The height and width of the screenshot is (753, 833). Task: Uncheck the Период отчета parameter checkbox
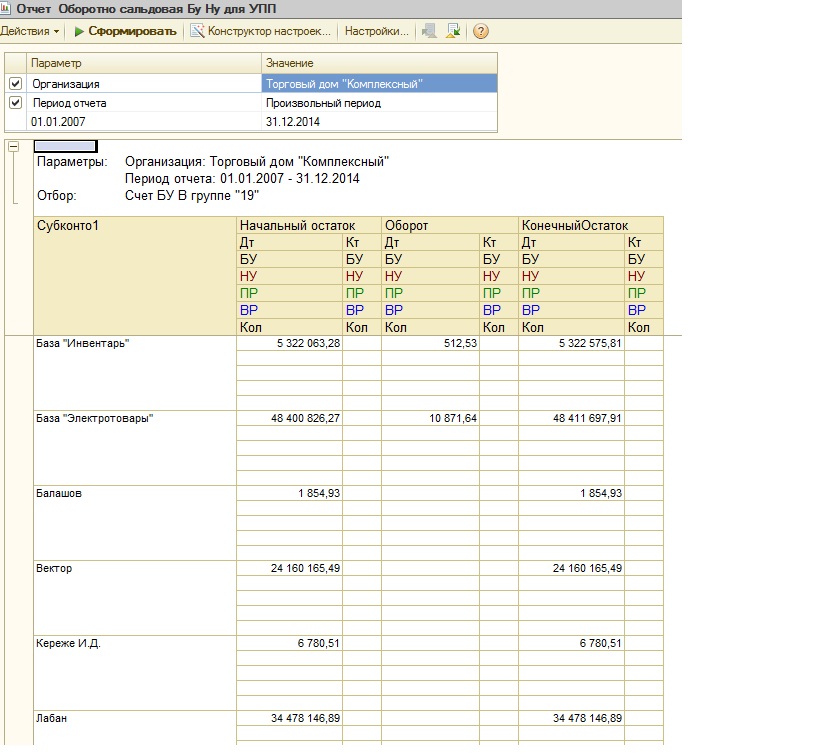point(15,102)
